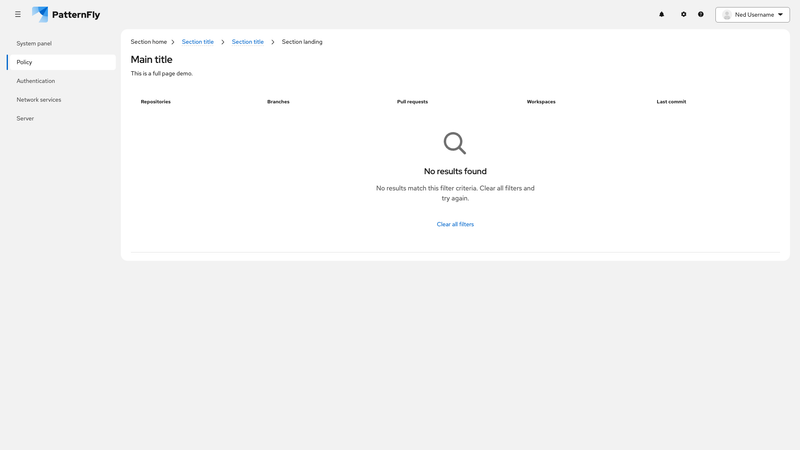This screenshot has width=800, height=450.
Task: Click Branches column header
Action: [x=278, y=102]
